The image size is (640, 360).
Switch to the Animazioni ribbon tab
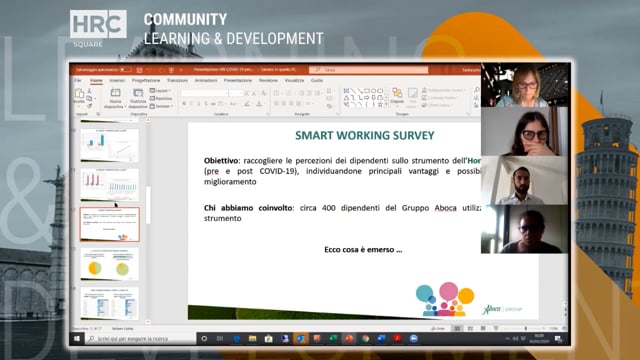click(206, 80)
